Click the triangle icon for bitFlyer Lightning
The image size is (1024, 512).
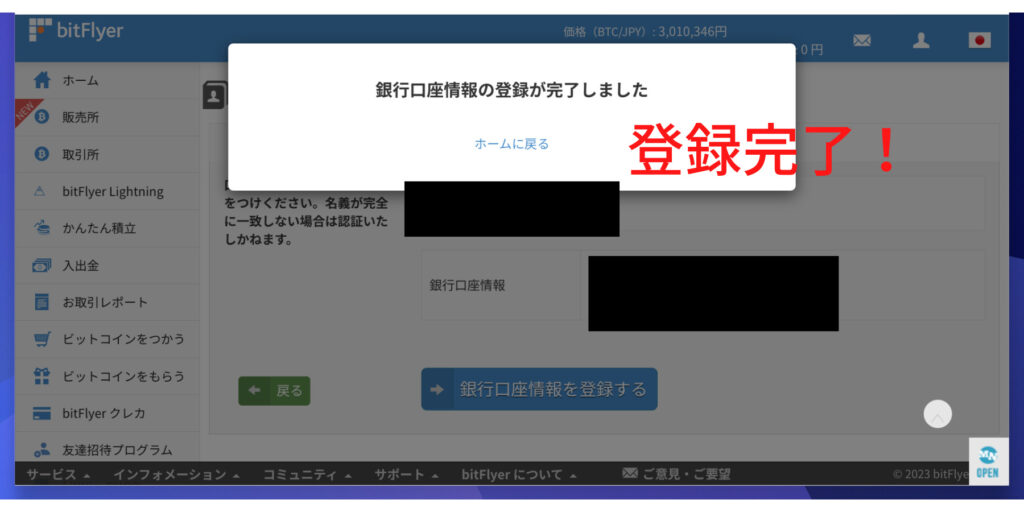tap(40, 192)
